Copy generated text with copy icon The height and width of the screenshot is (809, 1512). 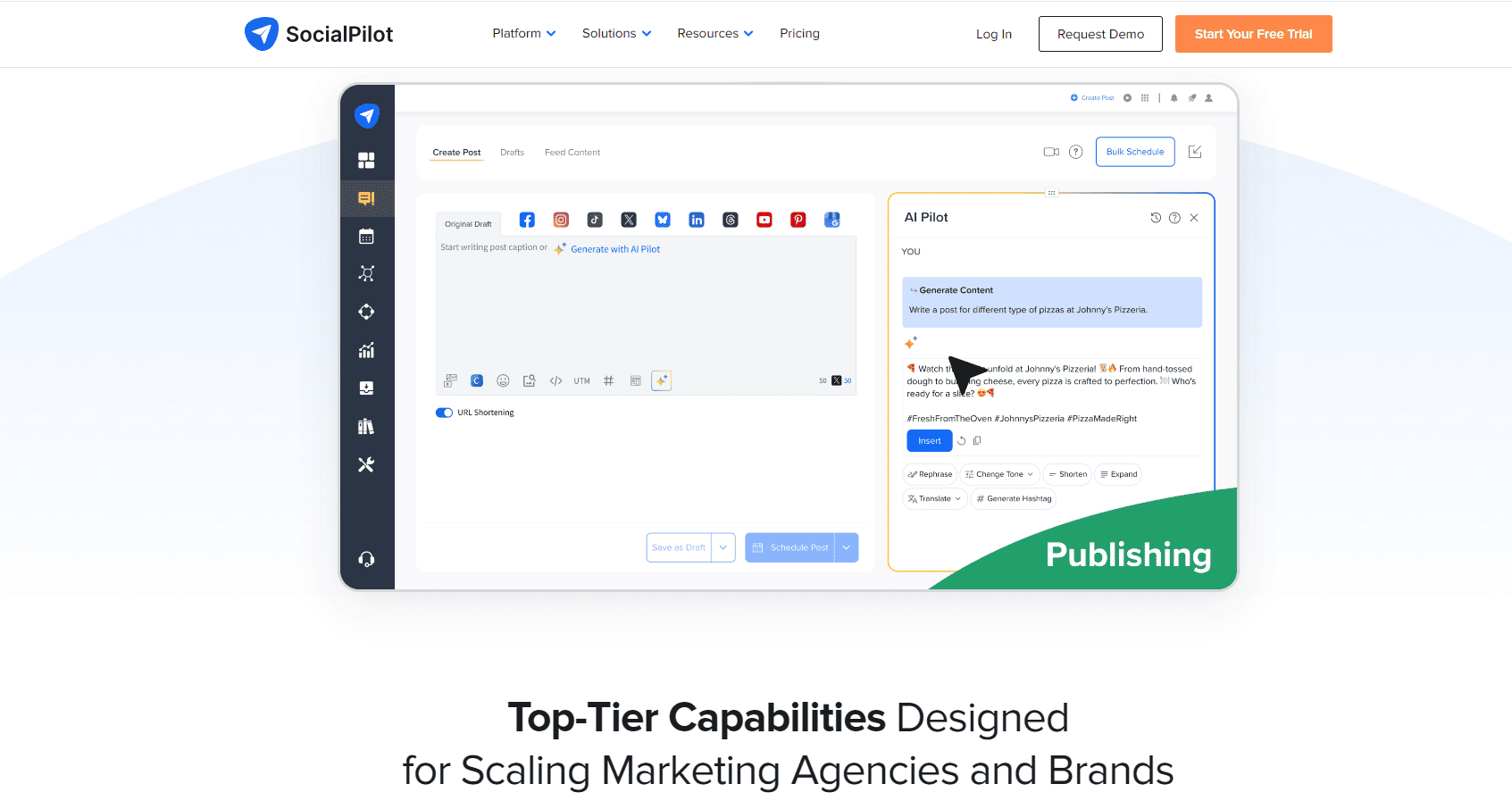tap(977, 440)
